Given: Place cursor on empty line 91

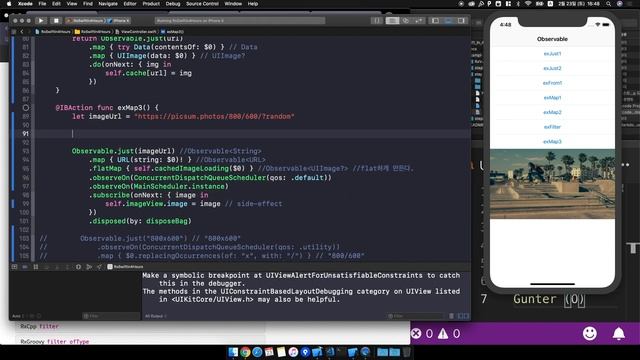Looking at the screenshot, I should tap(252, 133).
